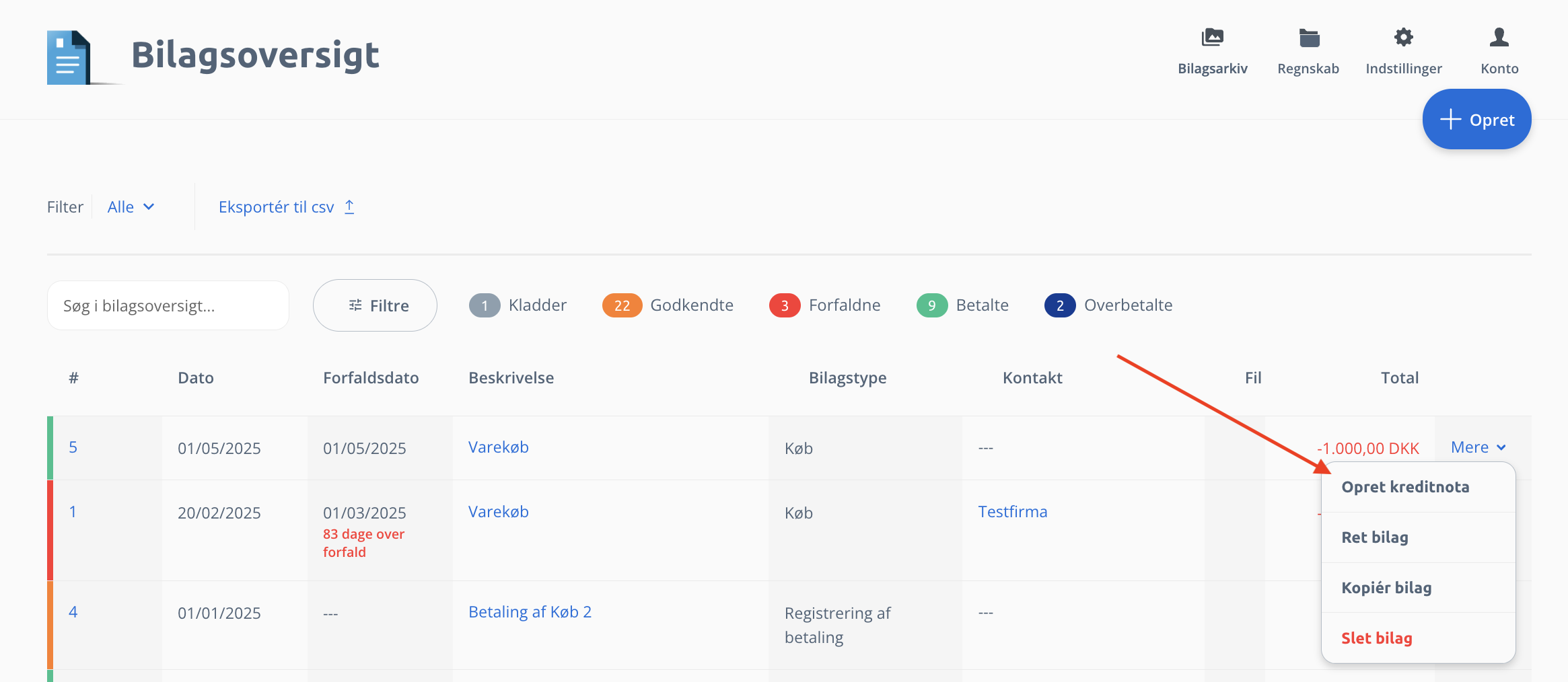Screen dimensions: 1568x682
Task: Open the Konto user icon
Action: 1499,38
